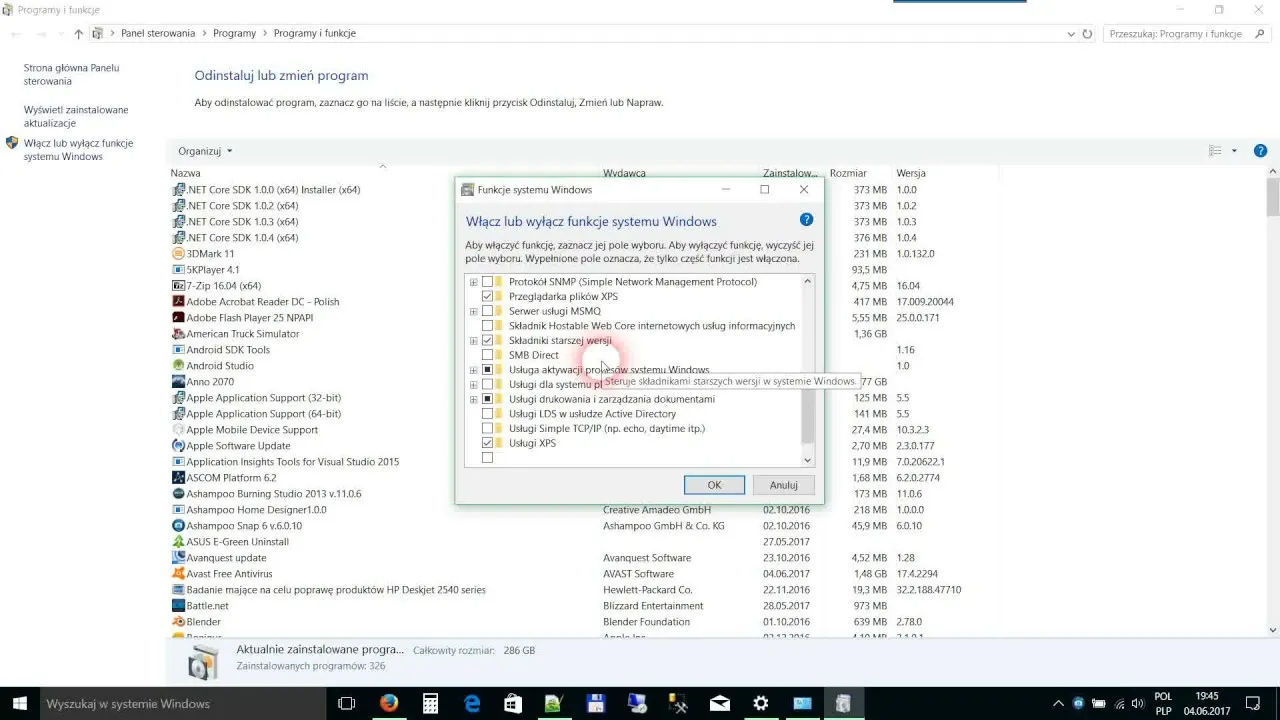1280x720 pixels.
Task: Click the Anno 2070 program icon
Action: pyautogui.click(x=178, y=382)
